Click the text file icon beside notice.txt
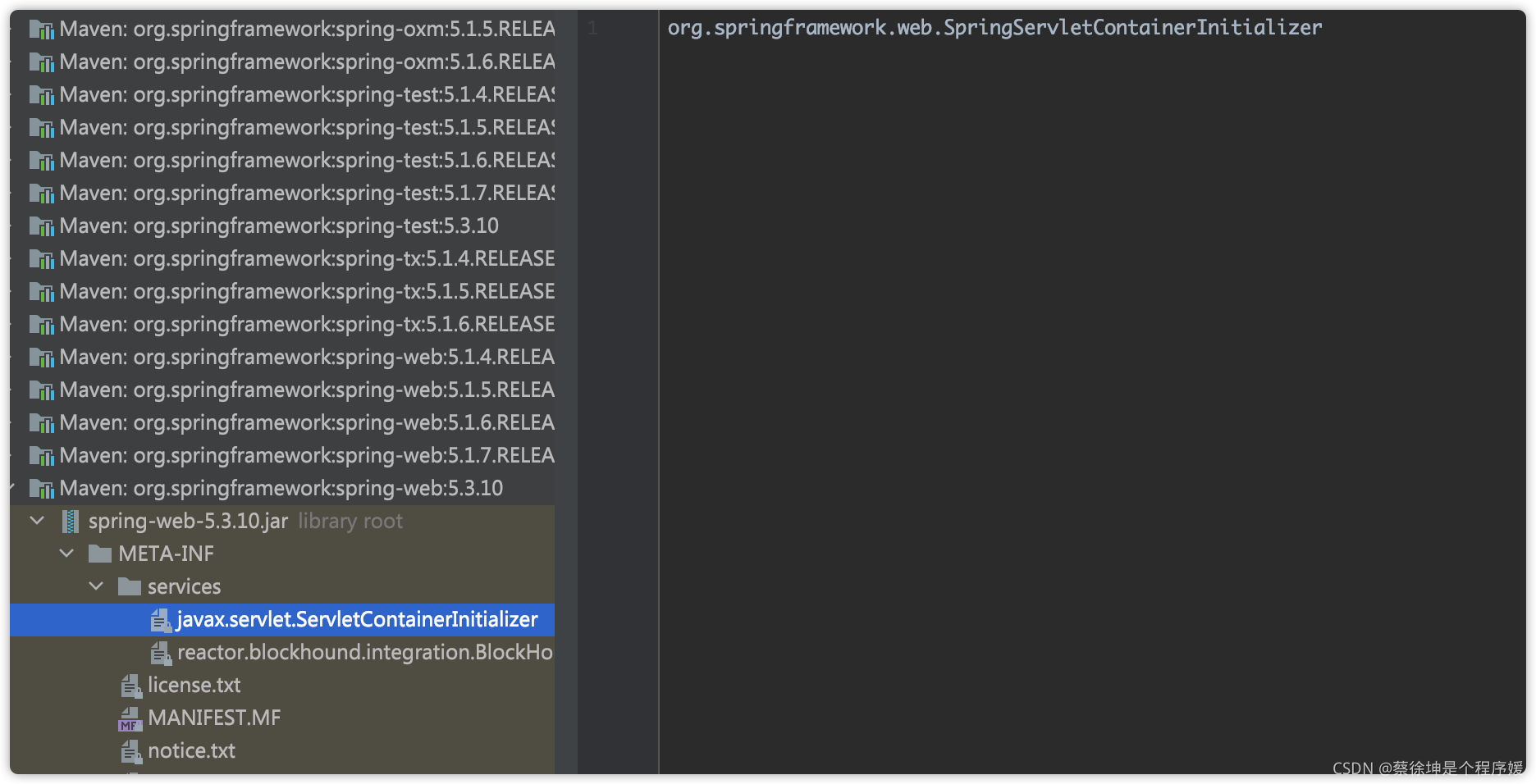Viewport: 1536px width, 784px height. [x=130, y=750]
